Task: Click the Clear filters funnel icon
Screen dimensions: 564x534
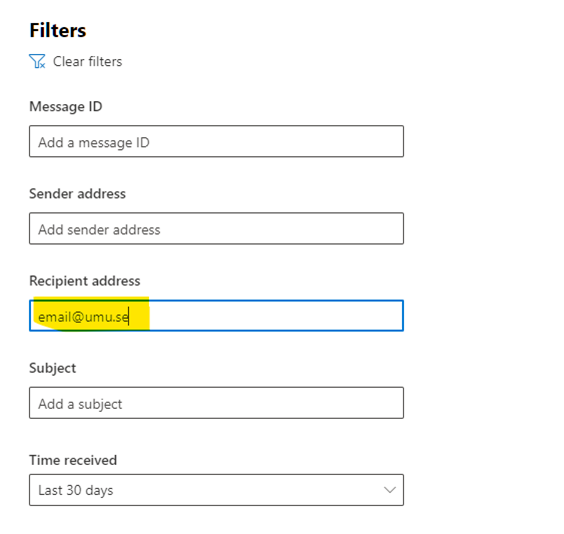Action: coord(37,61)
